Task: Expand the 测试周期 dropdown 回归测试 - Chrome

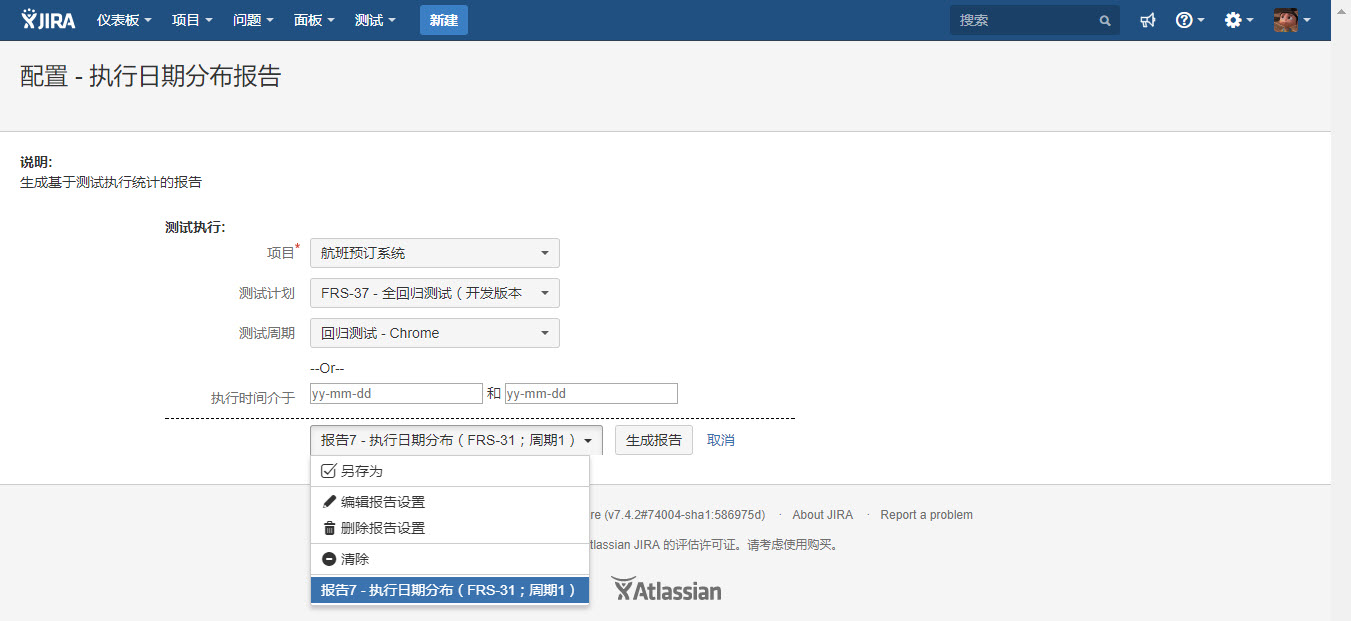Action: coord(435,333)
